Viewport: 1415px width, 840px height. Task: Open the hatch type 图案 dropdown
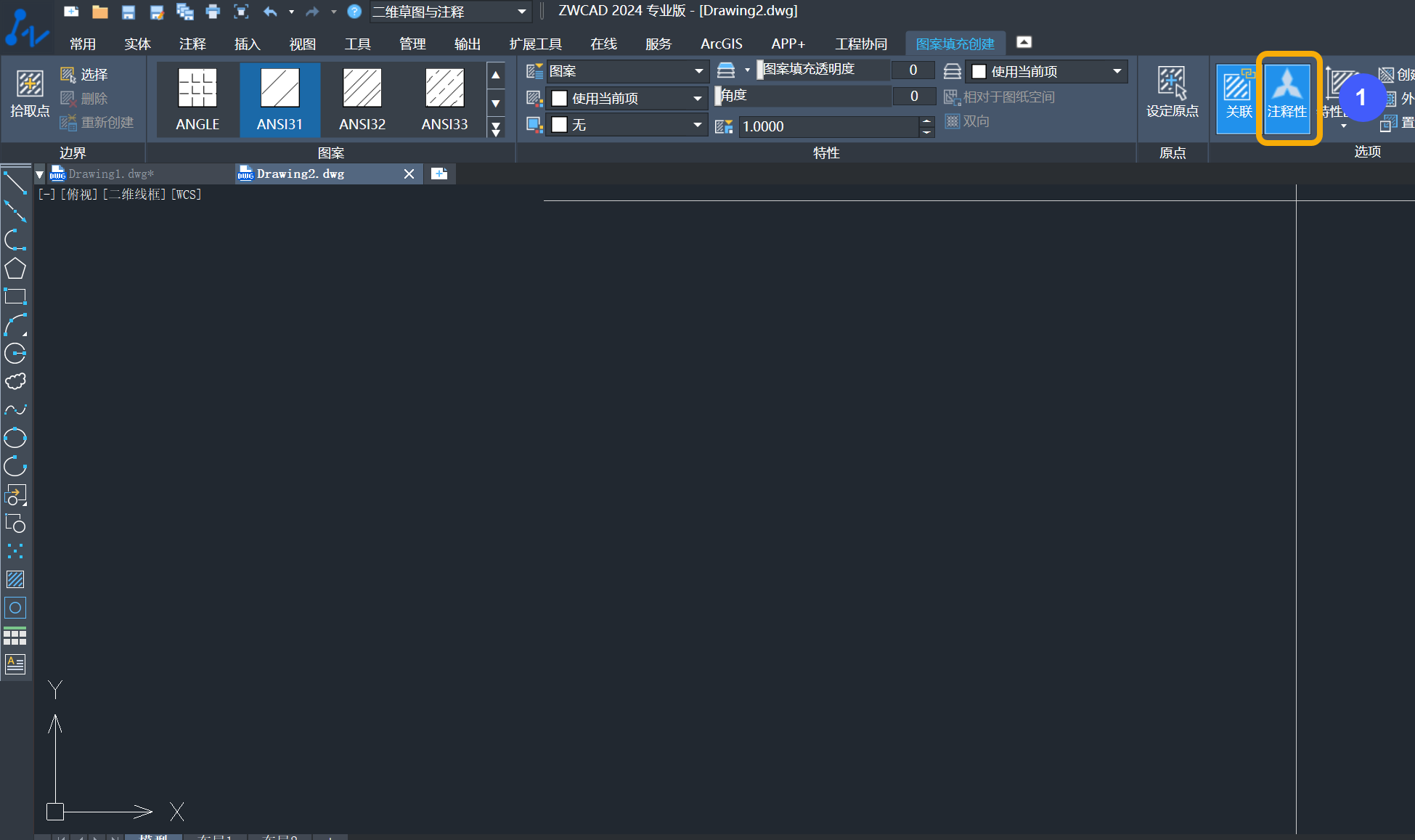[x=627, y=71]
